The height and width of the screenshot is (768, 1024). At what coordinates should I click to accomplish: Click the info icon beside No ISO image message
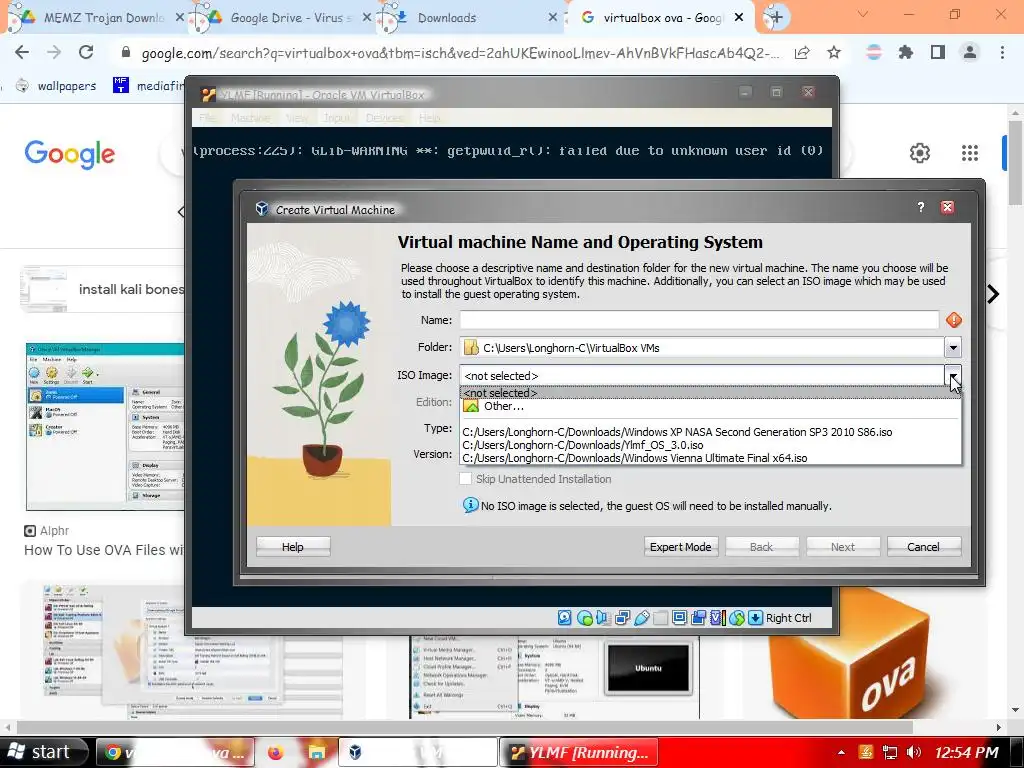coord(470,505)
